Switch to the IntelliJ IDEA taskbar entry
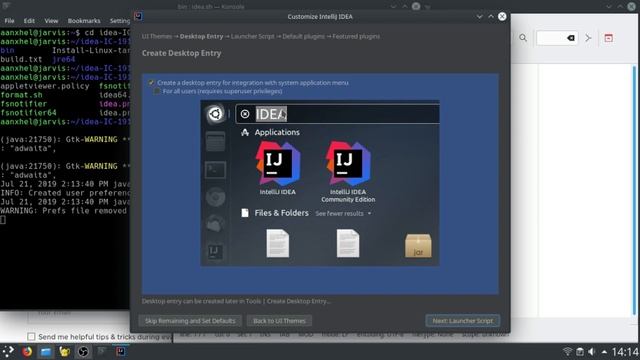This screenshot has height=360, width=640. pyautogui.click(x=121, y=351)
